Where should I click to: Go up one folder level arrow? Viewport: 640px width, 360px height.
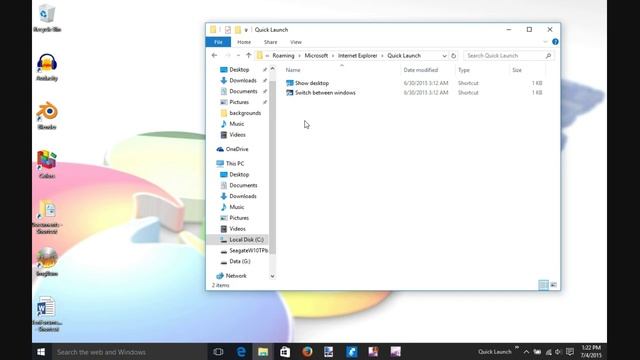point(249,56)
